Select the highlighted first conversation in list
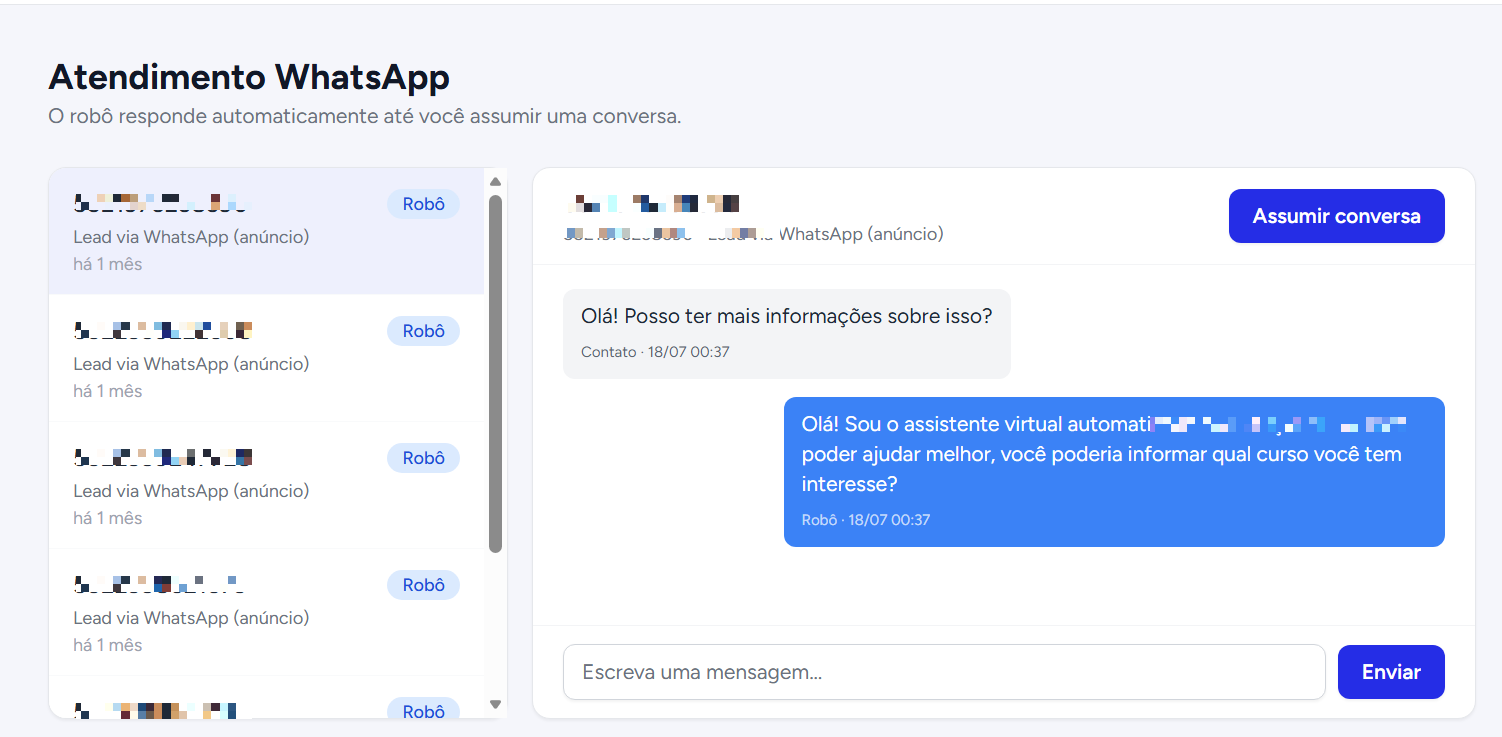The image size is (1502, 737). [266, 231]
